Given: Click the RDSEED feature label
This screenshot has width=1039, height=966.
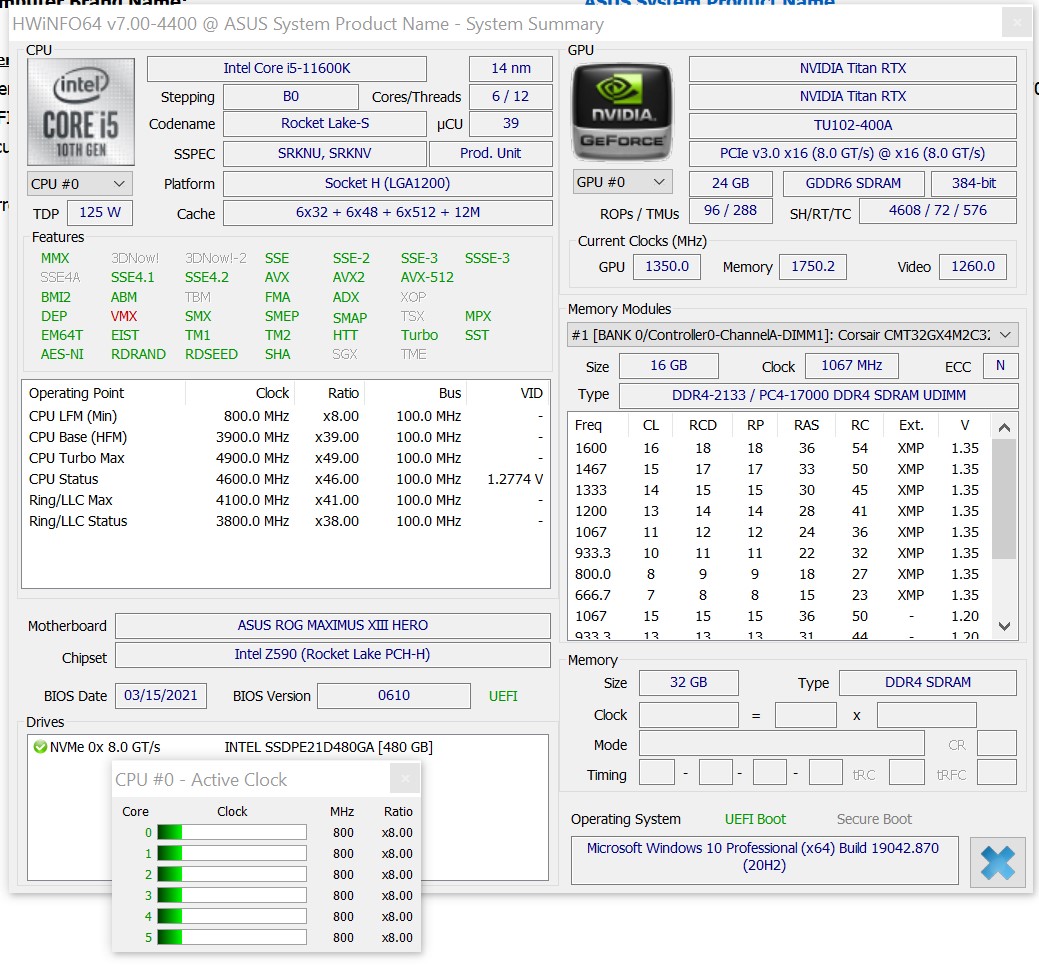Looking at the screenshot, I should [x=211, y=354].
